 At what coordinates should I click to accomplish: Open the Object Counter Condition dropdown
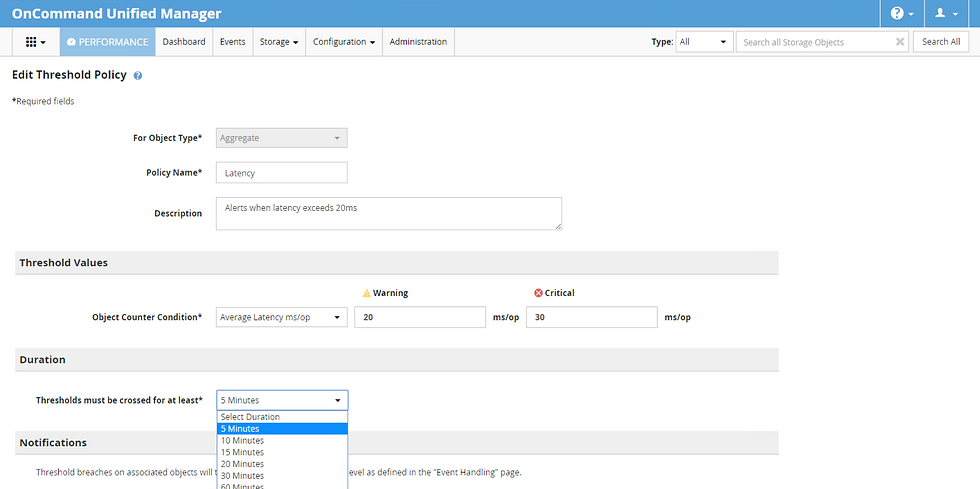point(281,317)
